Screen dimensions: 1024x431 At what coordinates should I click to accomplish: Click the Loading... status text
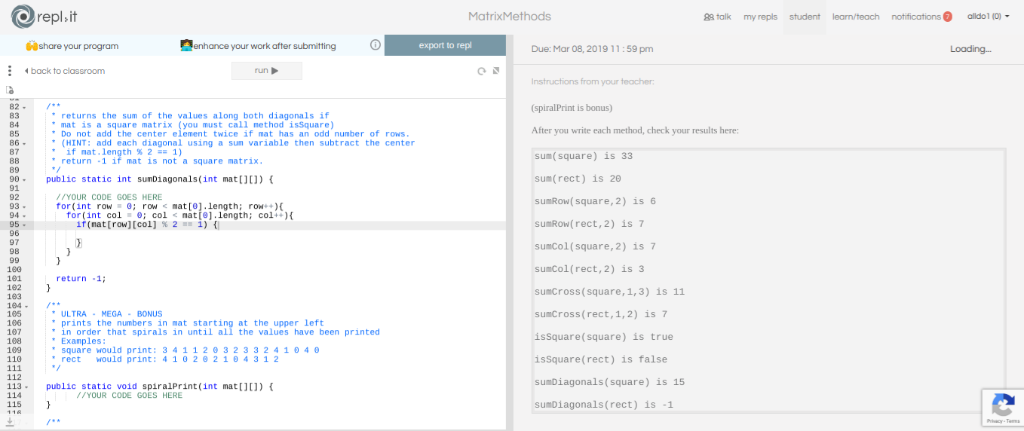coord(970,49)
